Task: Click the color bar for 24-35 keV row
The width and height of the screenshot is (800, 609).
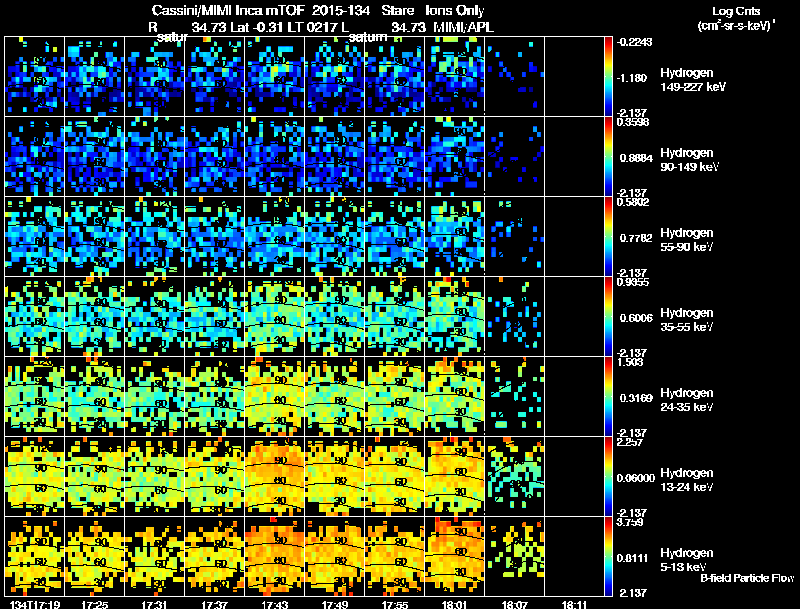Action: coord(608,396)
